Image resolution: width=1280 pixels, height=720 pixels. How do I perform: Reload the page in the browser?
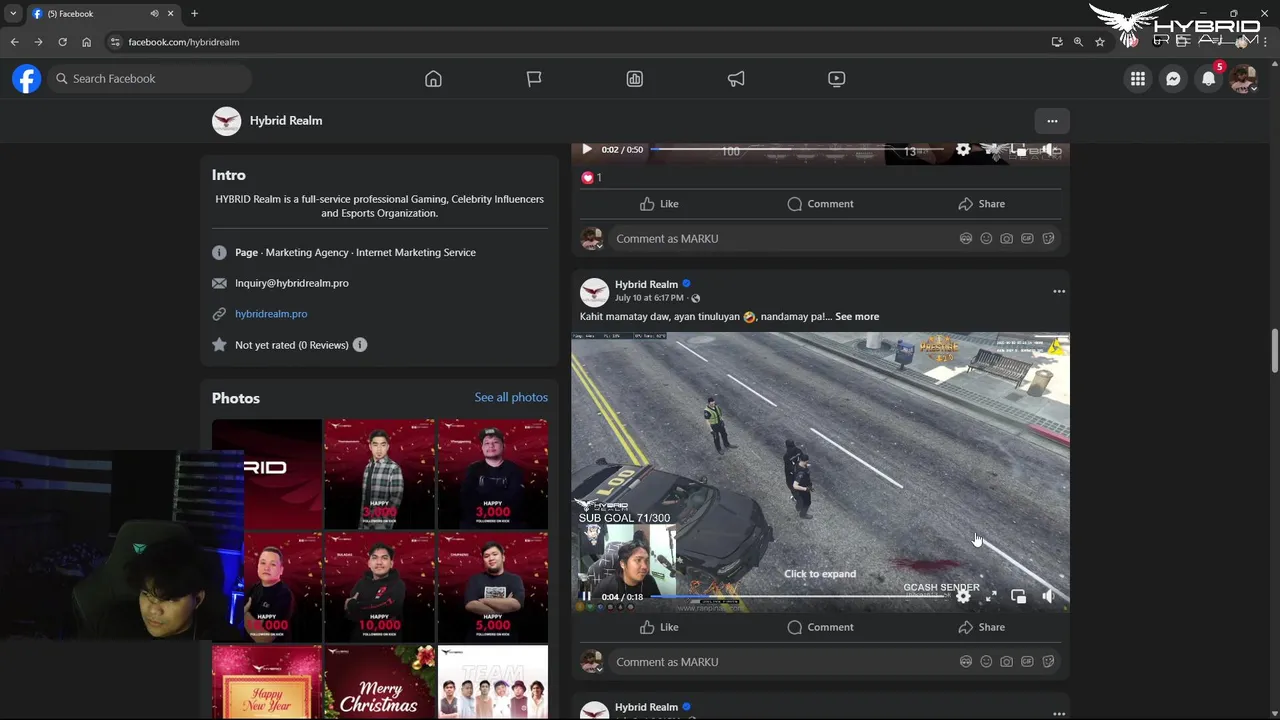point(62,42)
